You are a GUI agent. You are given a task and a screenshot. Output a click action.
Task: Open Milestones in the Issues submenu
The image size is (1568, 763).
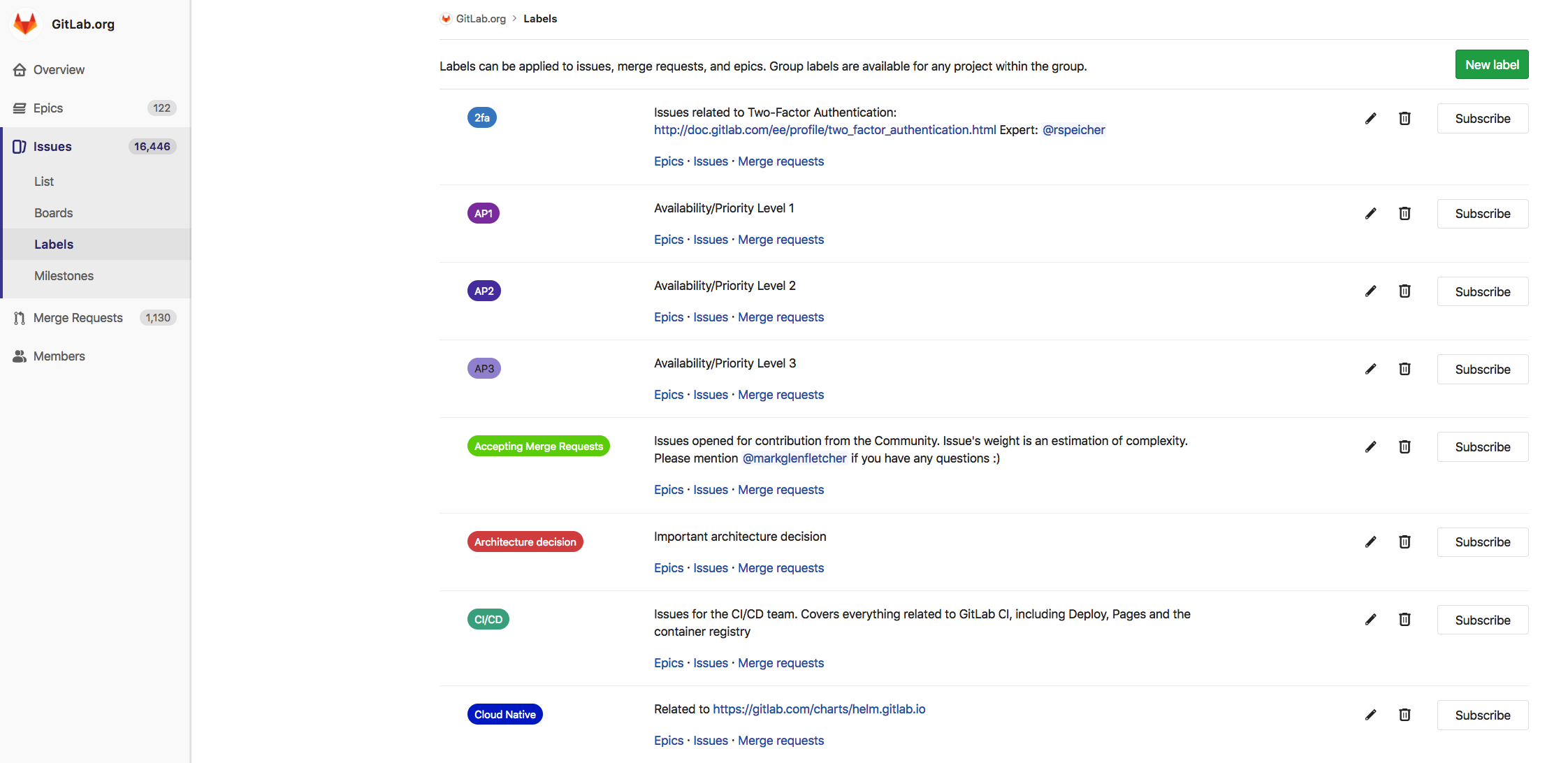[64, 275]
